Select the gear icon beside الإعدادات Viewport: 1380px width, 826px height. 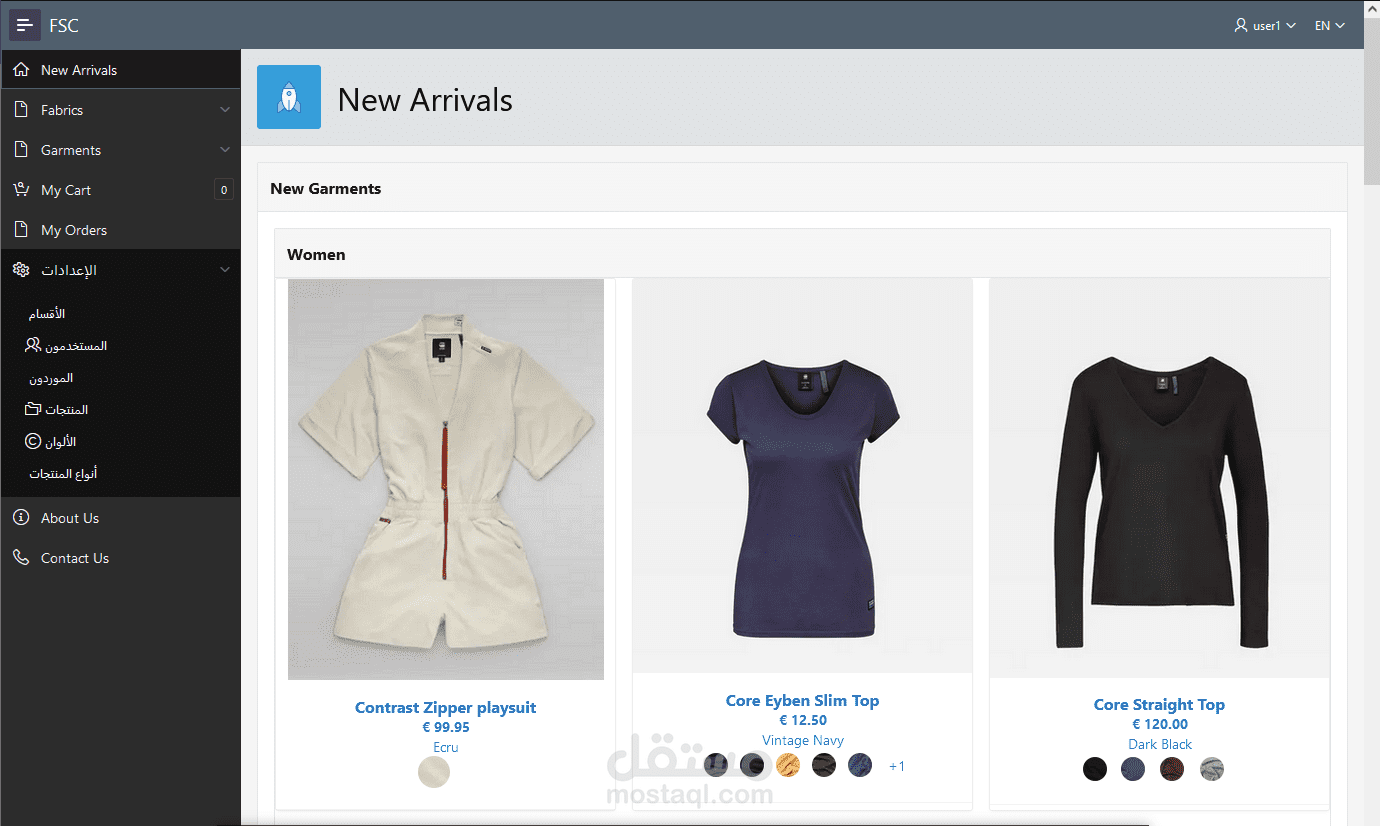(21, 270)
